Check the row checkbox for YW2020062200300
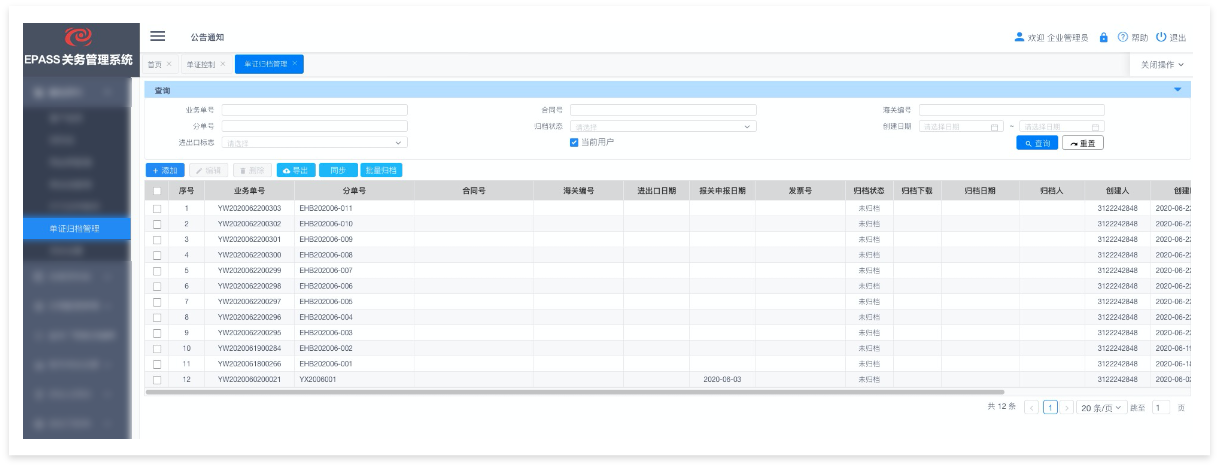This screenshot has height=468, width=1219. tap(156, 255)
